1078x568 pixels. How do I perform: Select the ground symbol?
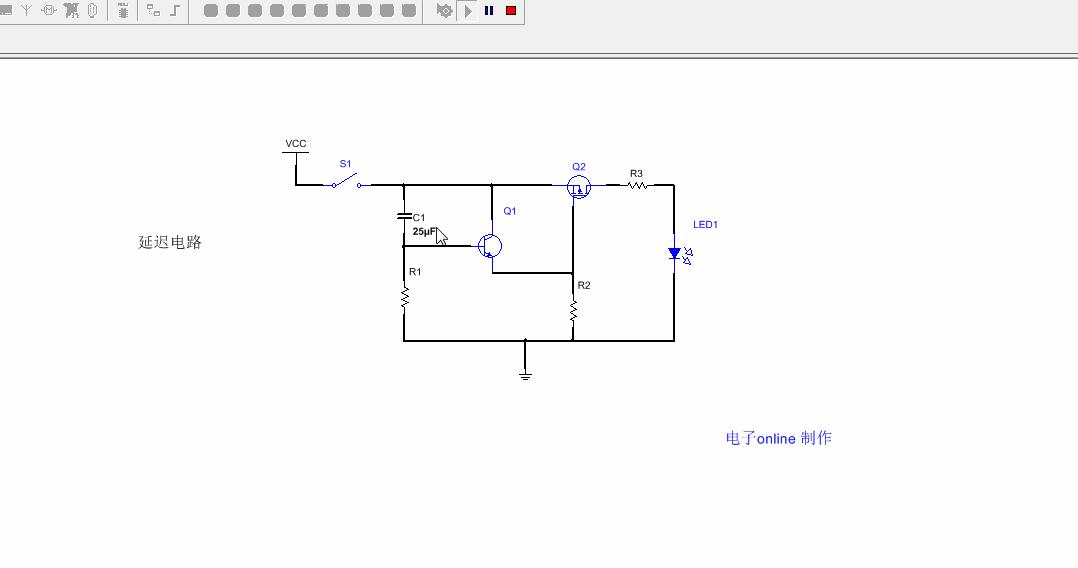[525, 374]
